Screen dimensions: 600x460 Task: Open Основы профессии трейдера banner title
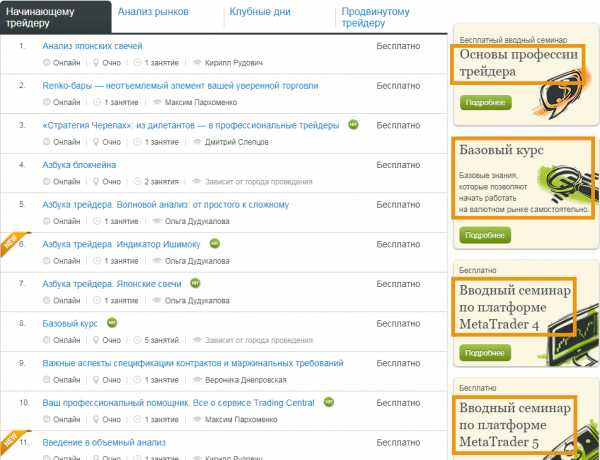pos(518,63)
